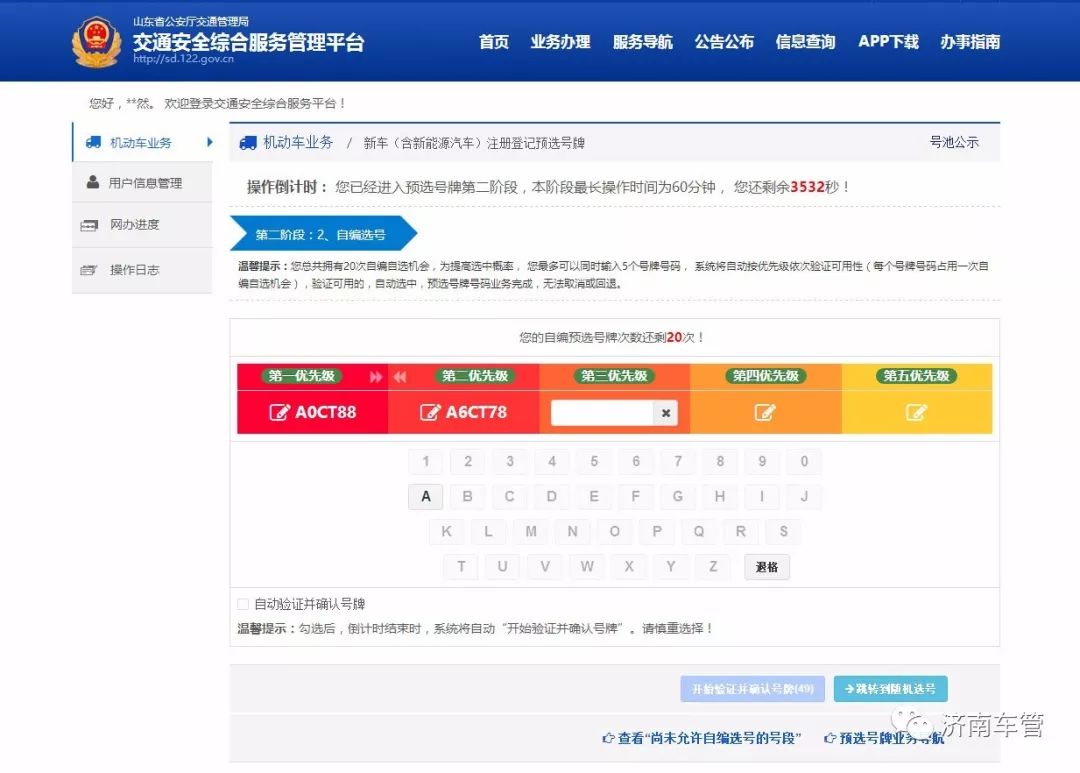Clear third priority input with the × icon
Image resolution: width=1080 pixels, height=773 pixels.
666,412
